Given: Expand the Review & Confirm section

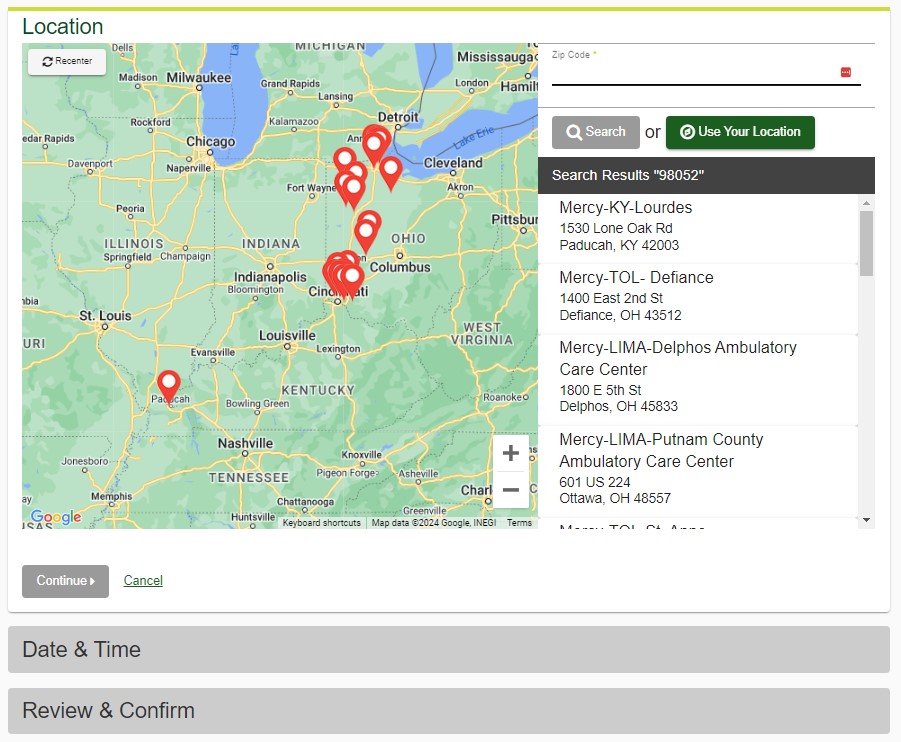Looking at the screenshot, I should point(449,711).
